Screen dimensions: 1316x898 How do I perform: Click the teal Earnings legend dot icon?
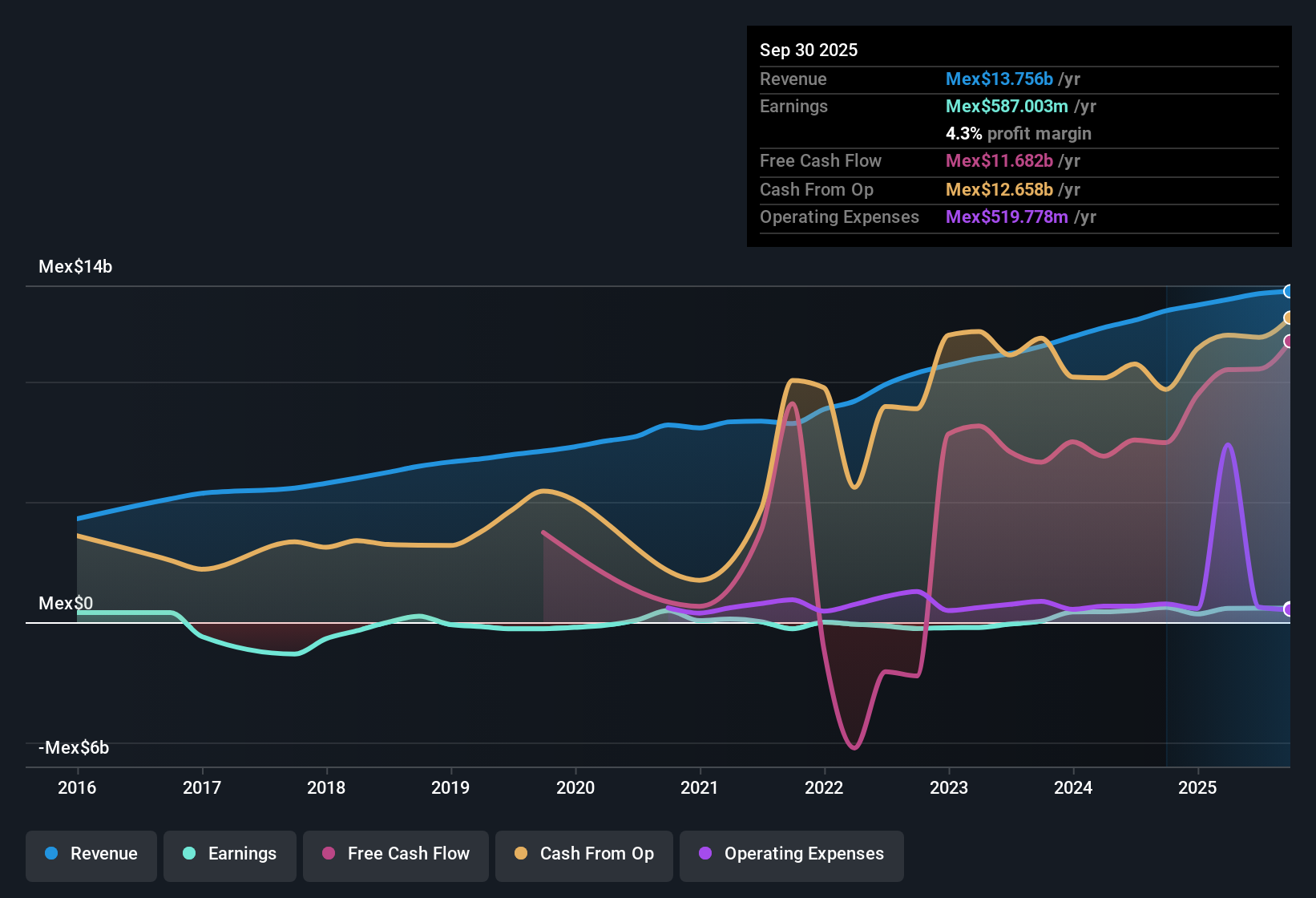pos(189,854)
